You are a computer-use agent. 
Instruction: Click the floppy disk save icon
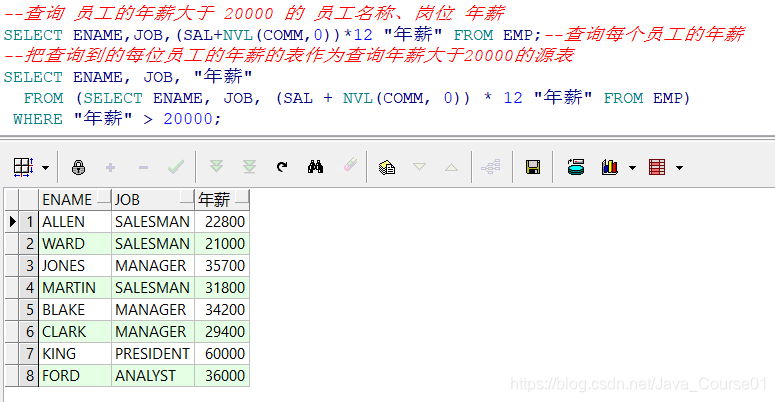click(x=533, y=168)
